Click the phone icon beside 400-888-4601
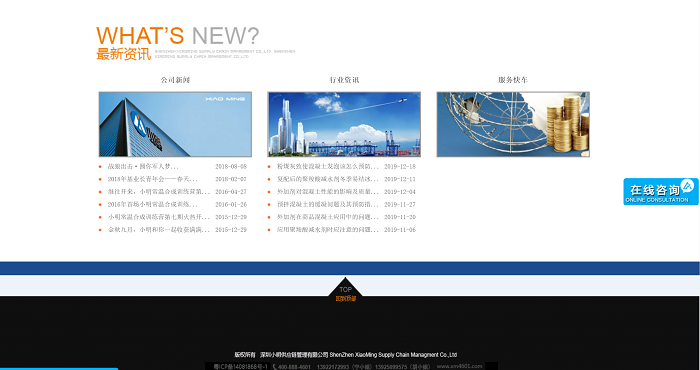The width and height of the screenshot is (700, 370). (275, 367)
